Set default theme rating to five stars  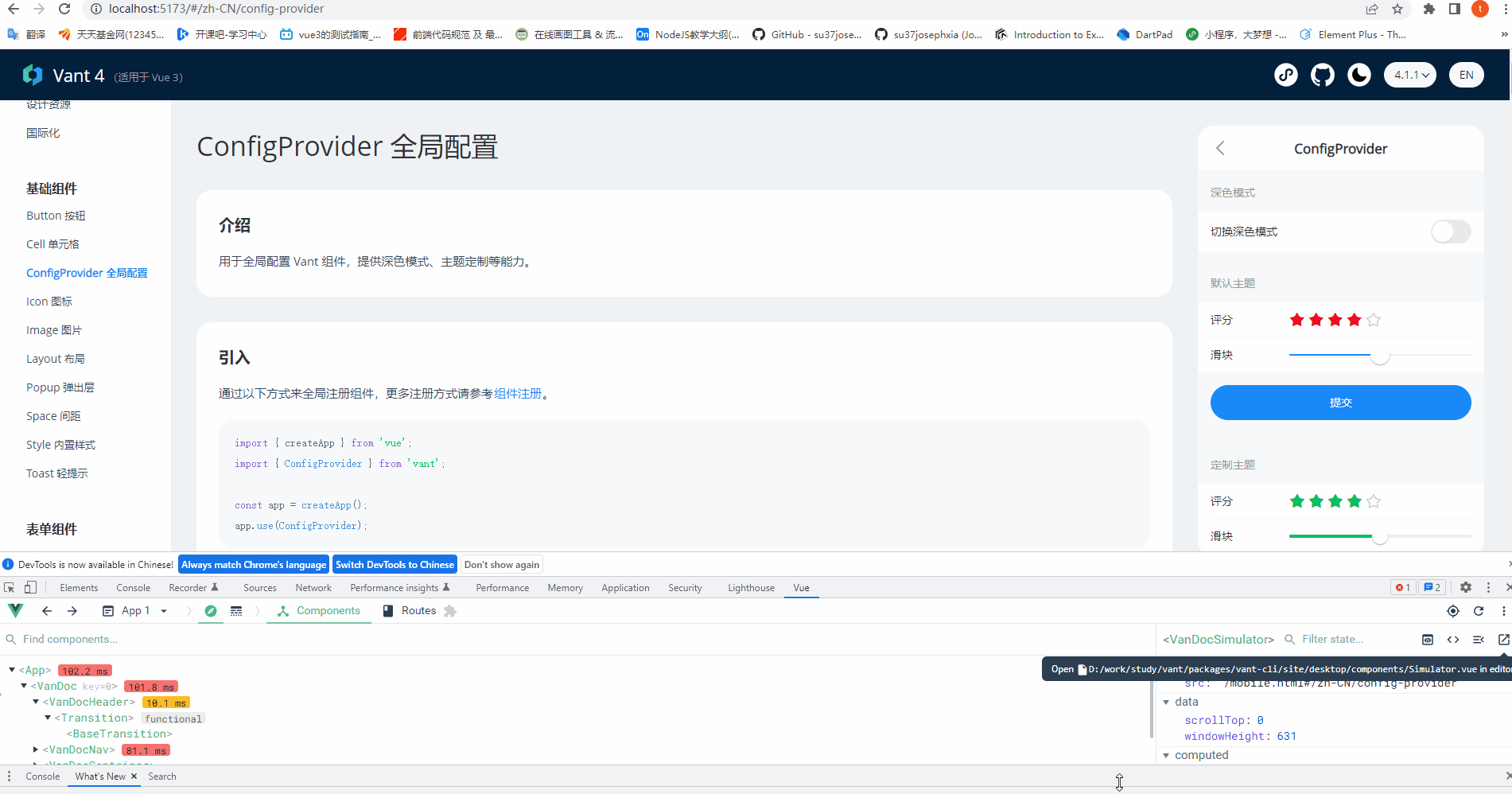tap(1374, 320)
